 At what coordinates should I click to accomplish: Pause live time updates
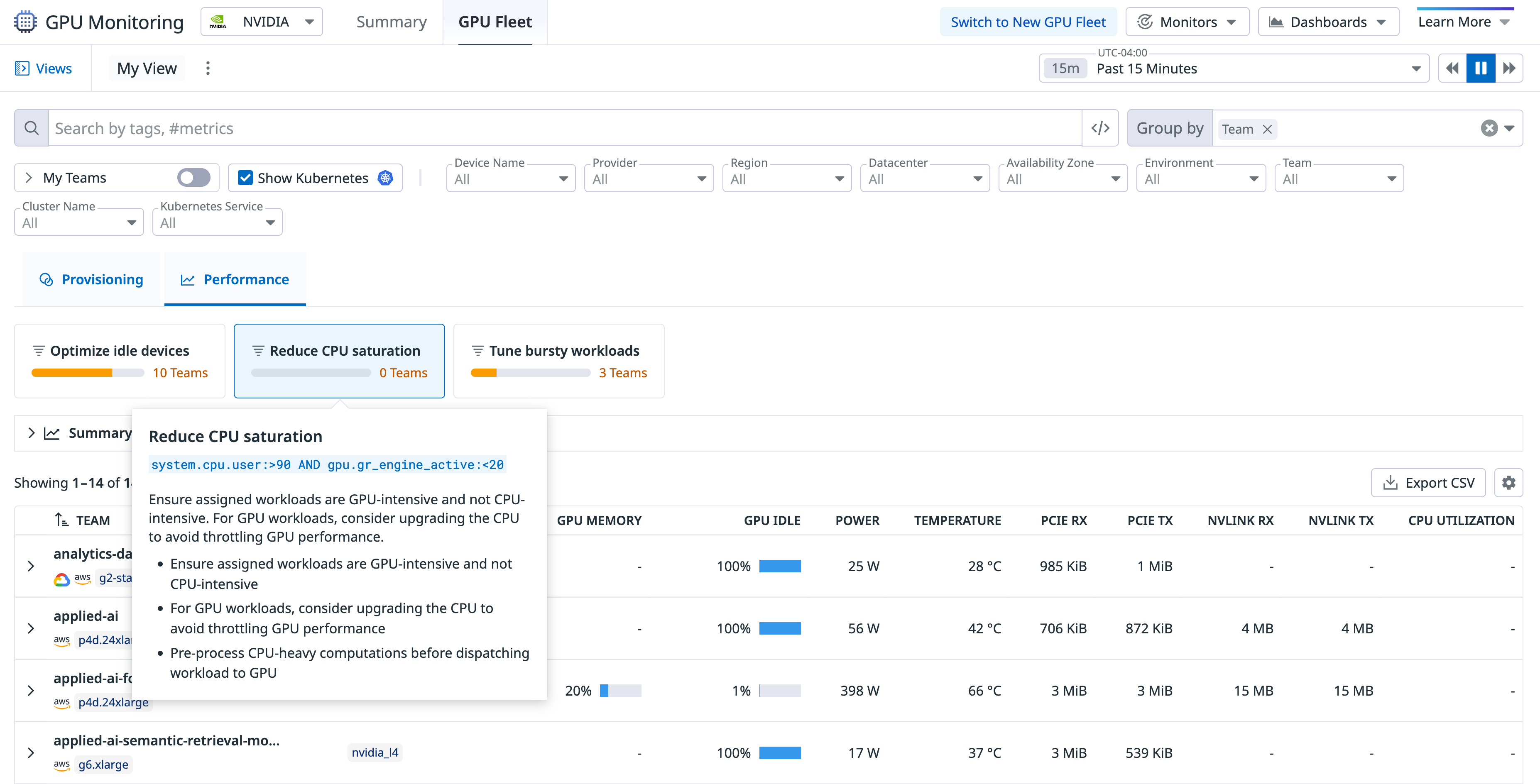point(1480,68)
